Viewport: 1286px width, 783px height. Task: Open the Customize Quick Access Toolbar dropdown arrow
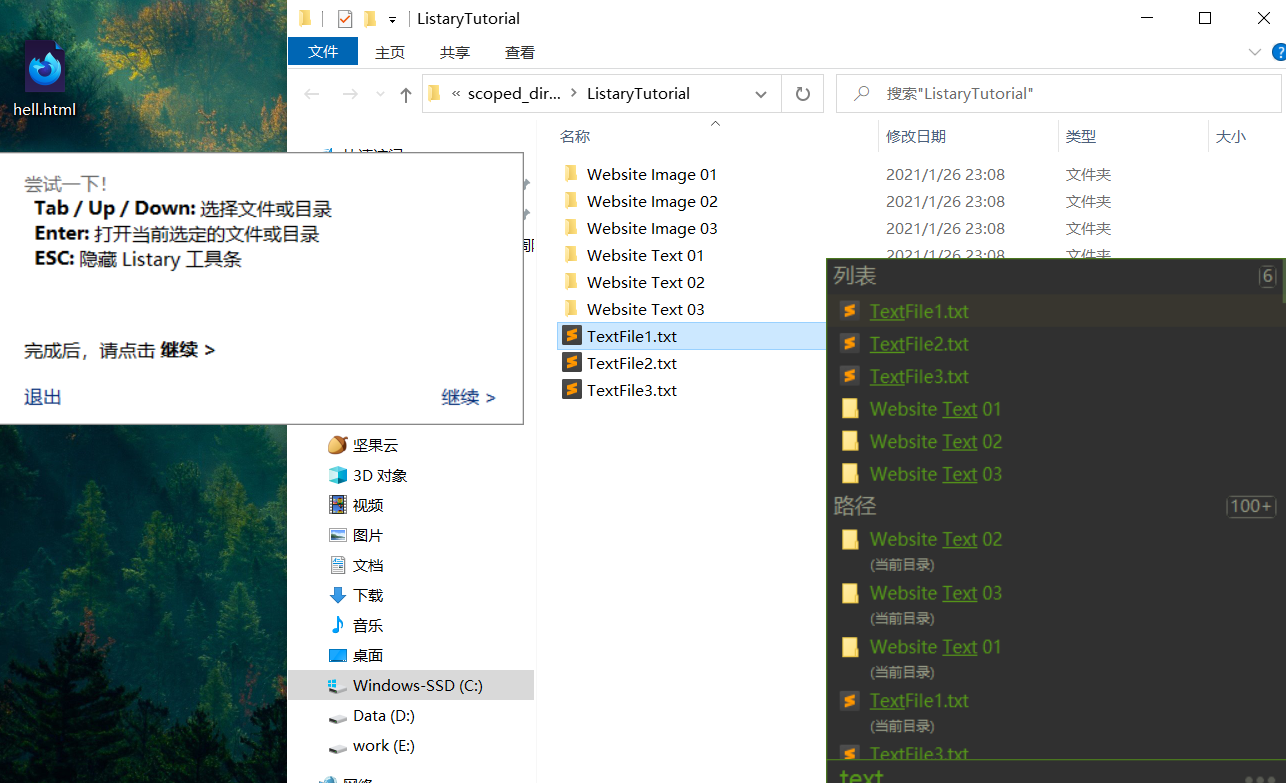(392, 19)
